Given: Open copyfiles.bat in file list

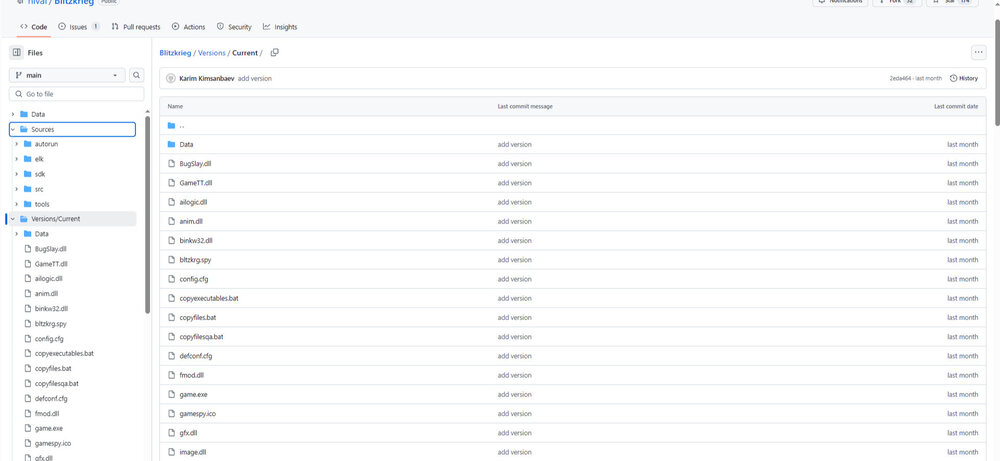Looking at the screenshot, I should (x=198, y=318).
